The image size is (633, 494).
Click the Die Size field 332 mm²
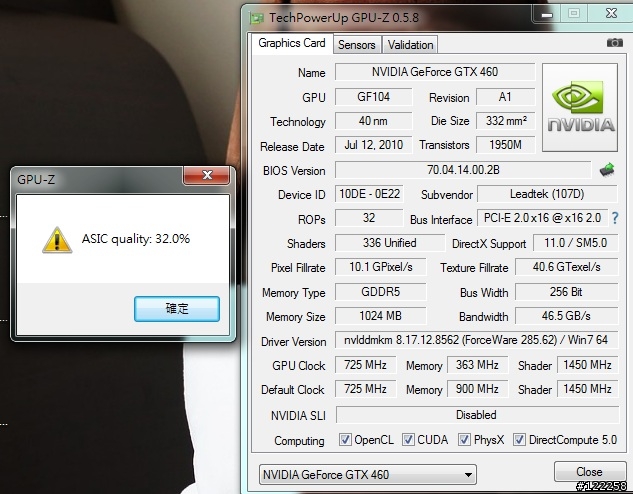tap(505, 121)
